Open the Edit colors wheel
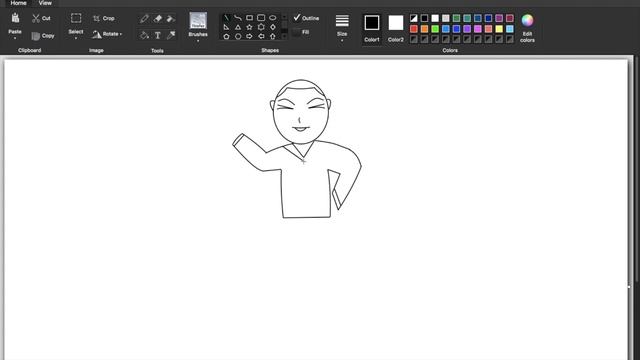 (527, 20)
